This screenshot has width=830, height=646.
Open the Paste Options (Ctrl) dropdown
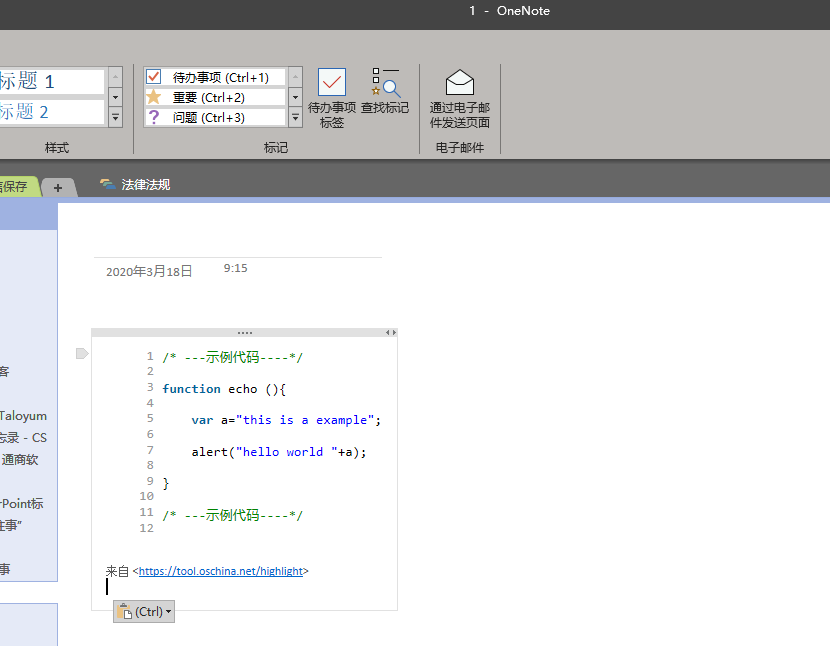pyautogui.click(x=144, y=611)
